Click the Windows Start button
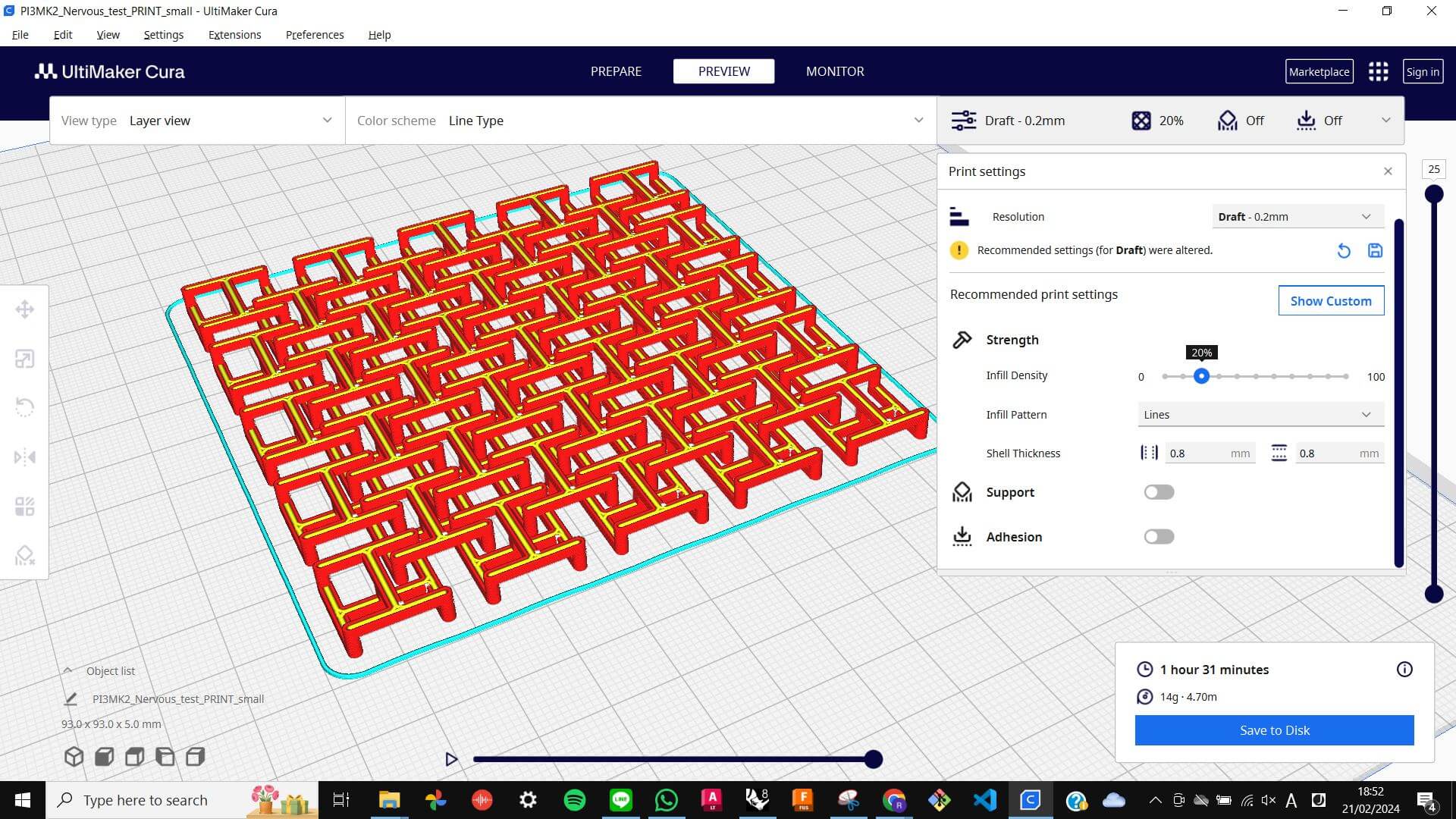This screenshot has height=819, width=1456. pos(23,800)
